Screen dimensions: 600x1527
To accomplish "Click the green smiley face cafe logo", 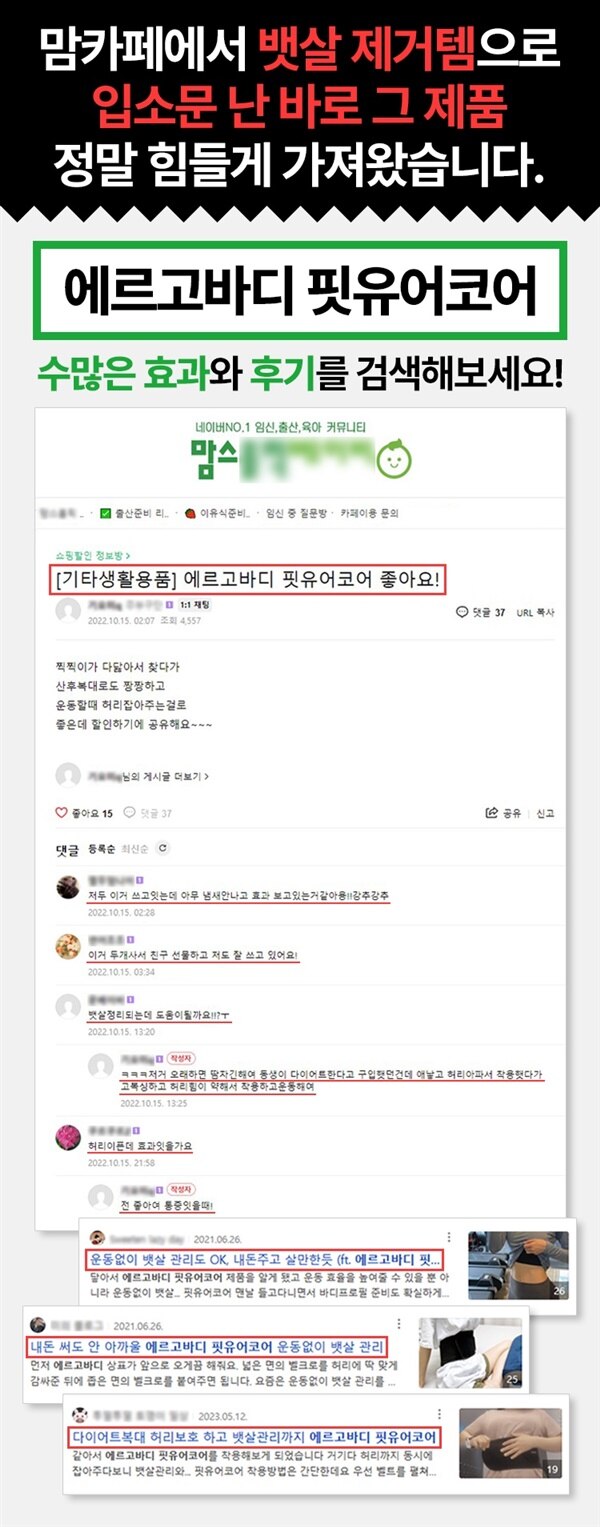I will [x=394, y=459].
